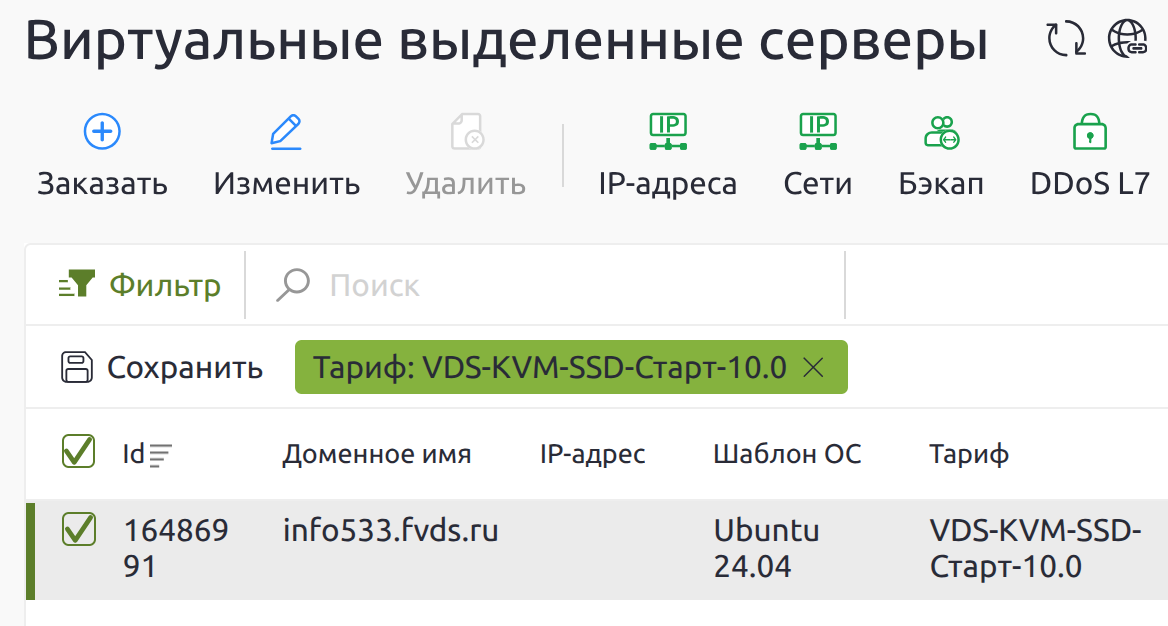Click the Заказать (order) plus icon

click(102, 132)
